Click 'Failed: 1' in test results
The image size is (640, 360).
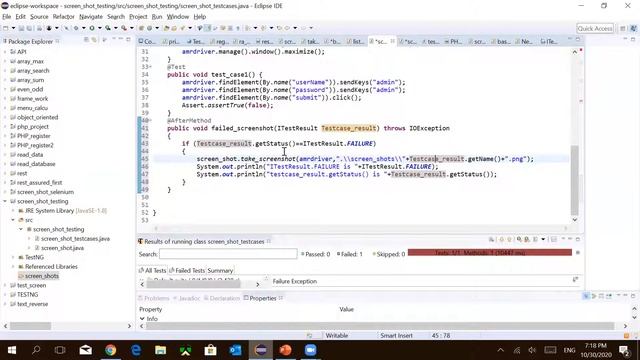[x=350, y=254]
